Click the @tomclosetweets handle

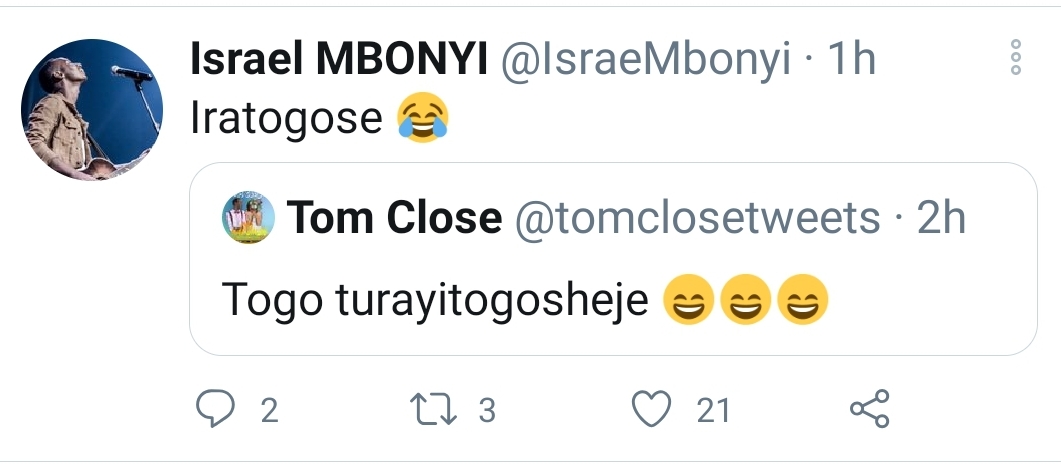[x=697, y=218]
